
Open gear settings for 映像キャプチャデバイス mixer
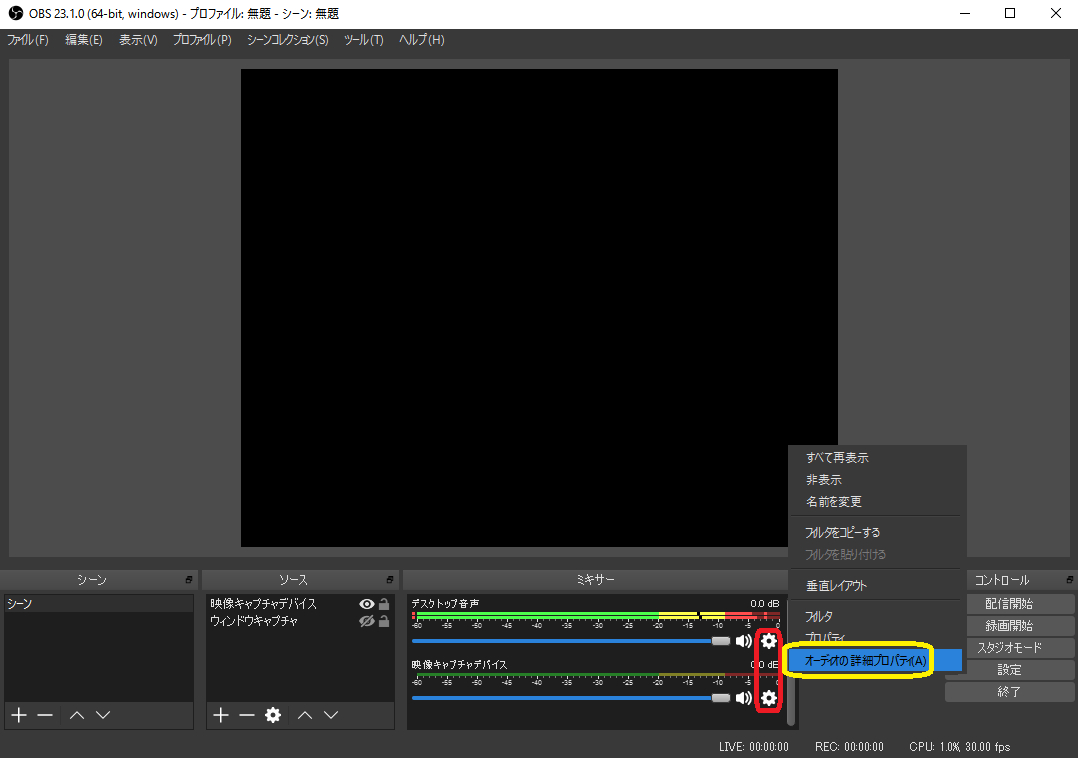click(x=768, y=697)
